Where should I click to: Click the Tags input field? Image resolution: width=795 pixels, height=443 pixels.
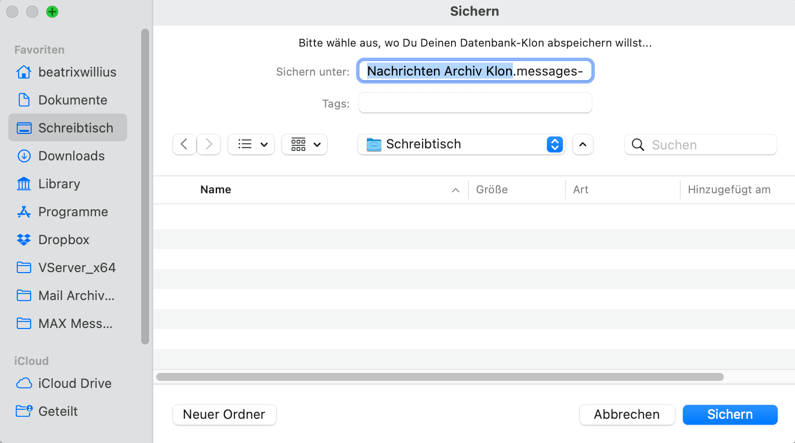[x=475, y=103]
